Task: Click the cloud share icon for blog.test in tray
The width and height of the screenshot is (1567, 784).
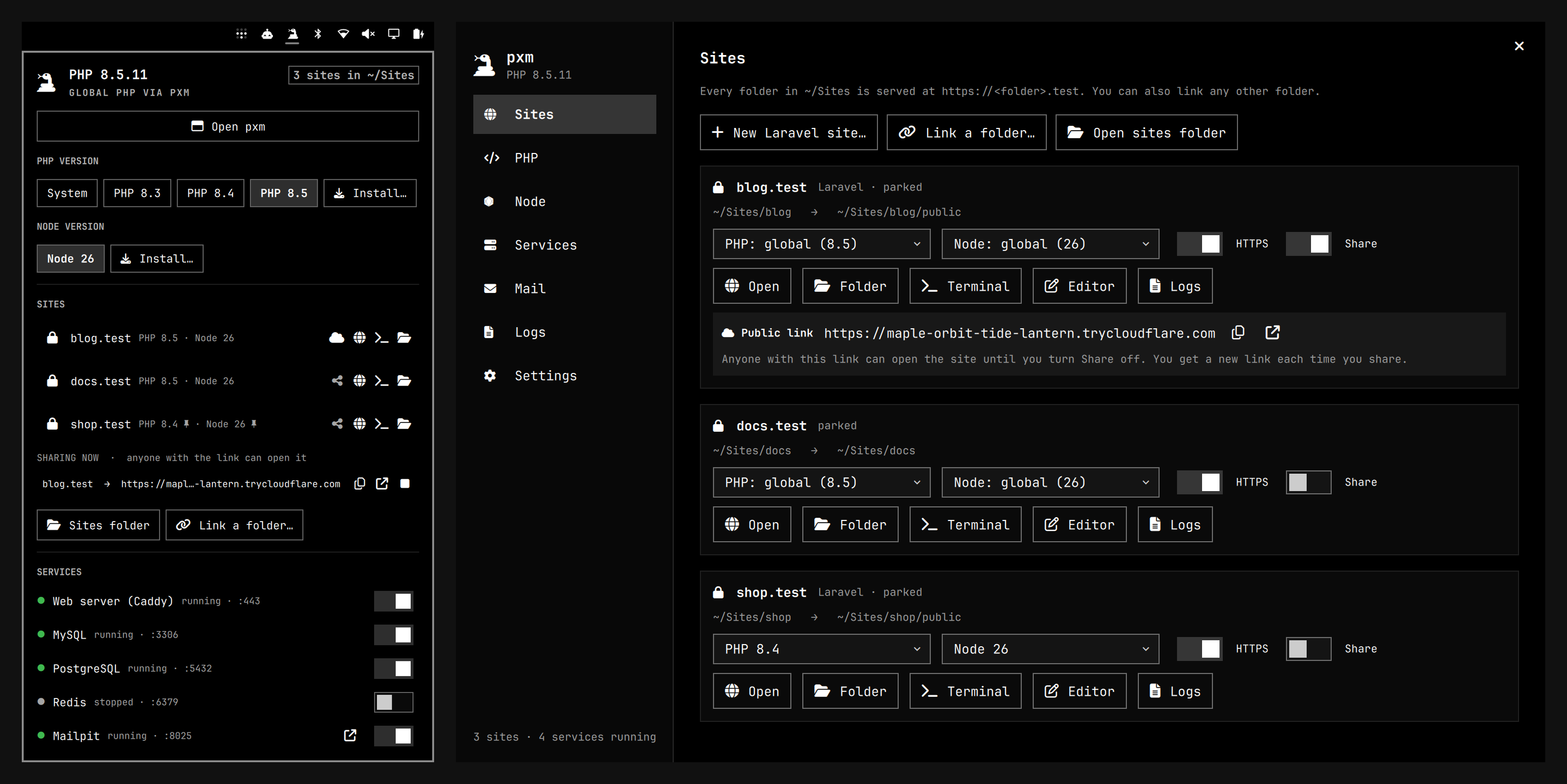Action: [x=337, y=338]
